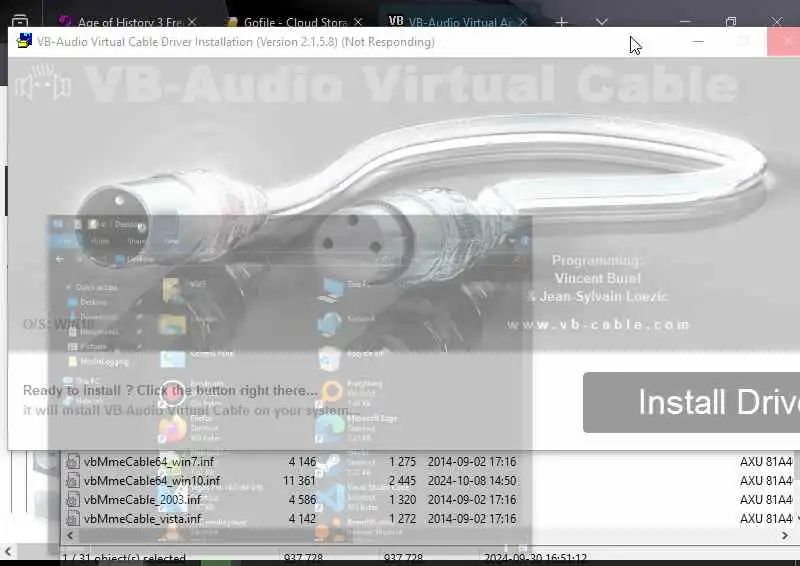Click status bar date 2024-09-30 16:51:12

[535, 557]
